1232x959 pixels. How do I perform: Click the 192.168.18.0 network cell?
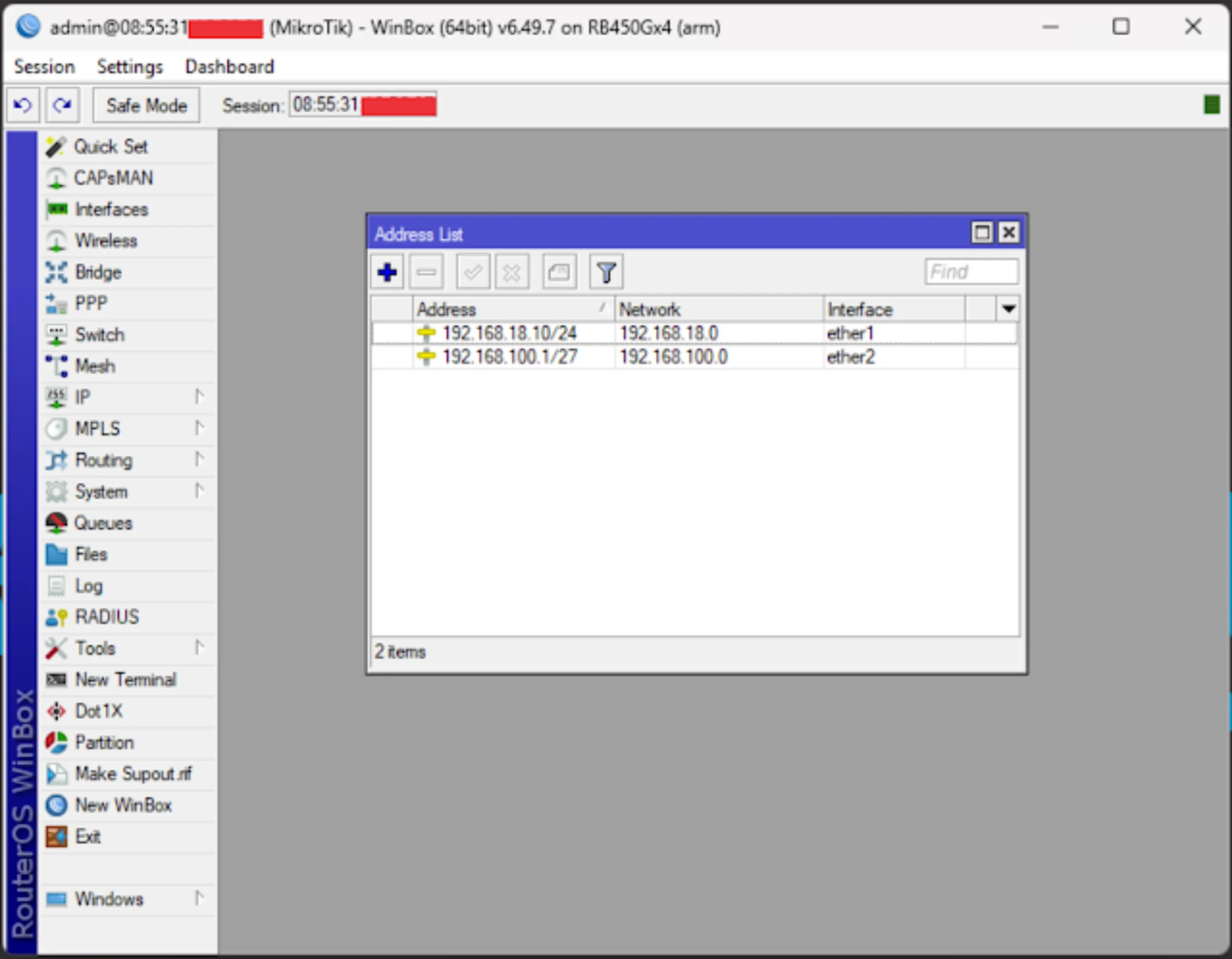pyautogui.click(x=669, y=333)
